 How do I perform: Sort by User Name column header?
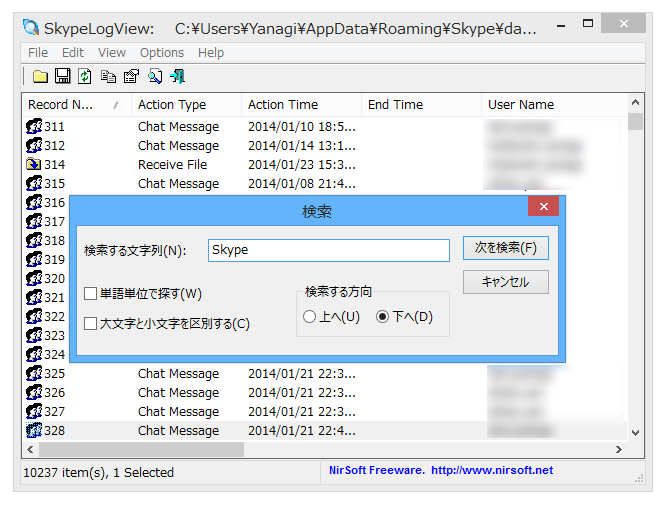(x=554, y=105)
